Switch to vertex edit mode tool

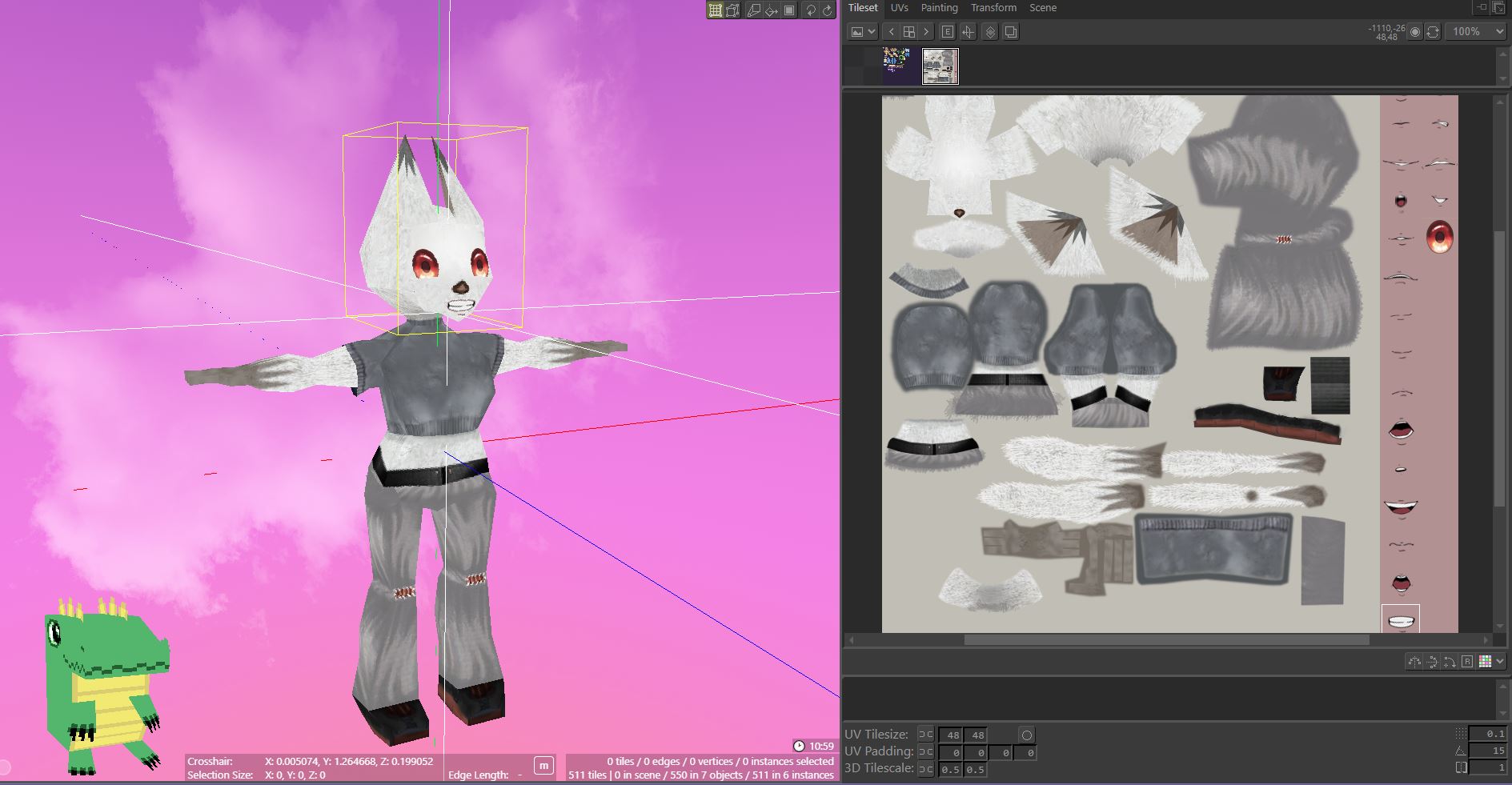(731, 11)
